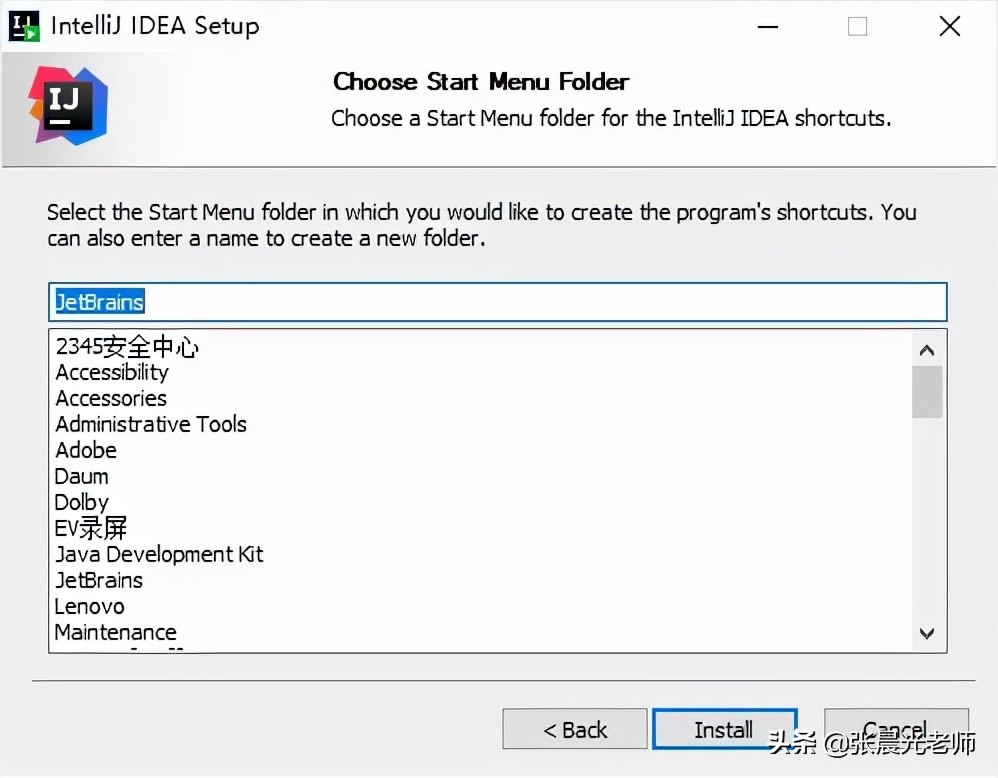Close the IntelliJ IDEA Setup window
The height and width of the screenshot is (778, 998).
tap(949, 27)
